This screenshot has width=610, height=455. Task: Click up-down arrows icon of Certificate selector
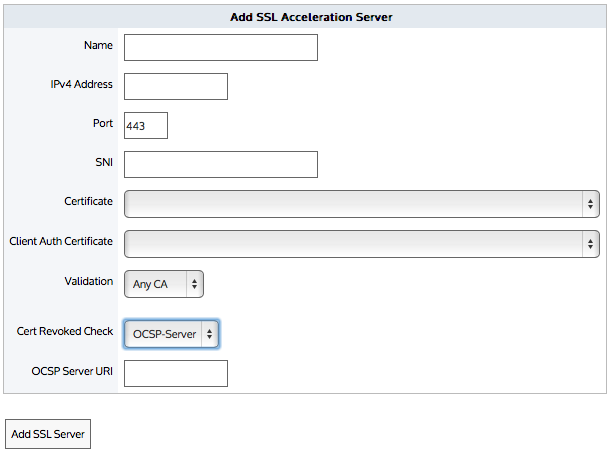click(x=591, y=204)
